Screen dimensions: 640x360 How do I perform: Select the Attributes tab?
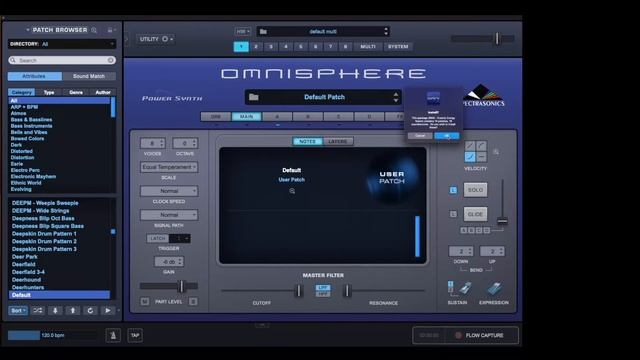(x=35, y=76)
